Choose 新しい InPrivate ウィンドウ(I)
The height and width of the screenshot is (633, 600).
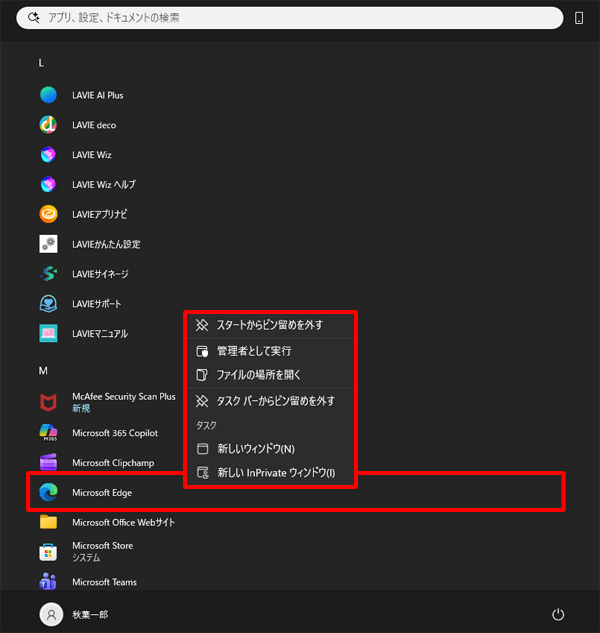tap(271, 472)
